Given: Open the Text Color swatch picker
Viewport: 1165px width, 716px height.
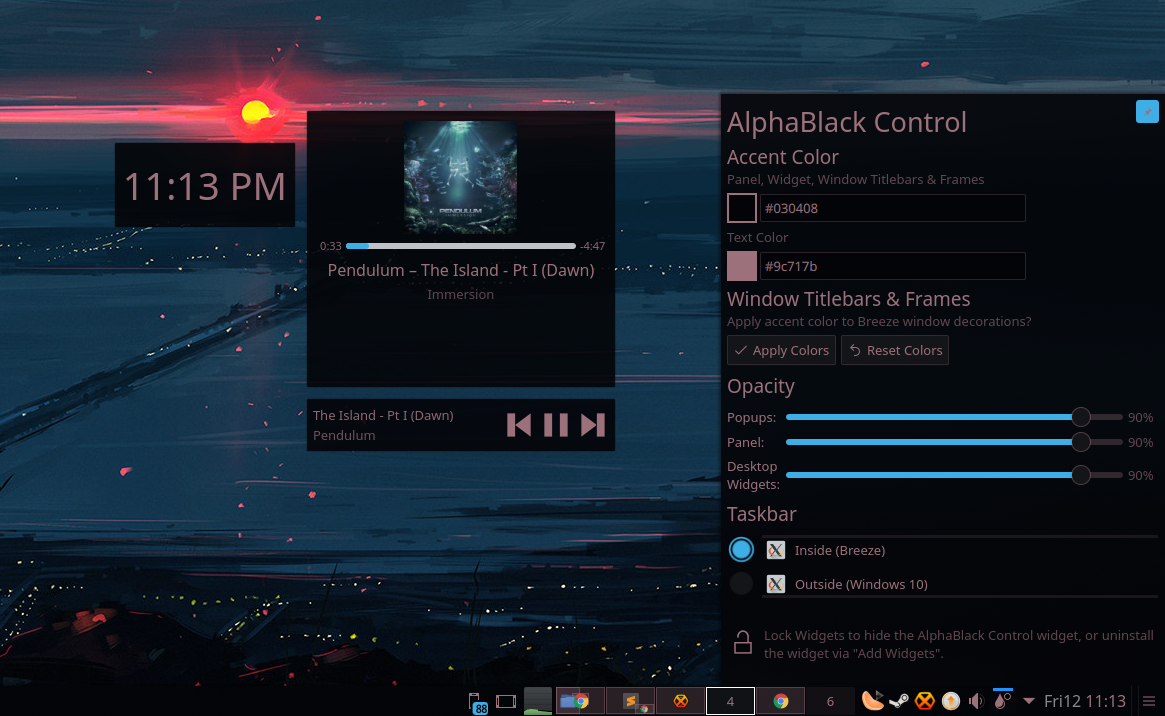Looking at the screenshot, I should pyautogui.click(x=741, y=266).
